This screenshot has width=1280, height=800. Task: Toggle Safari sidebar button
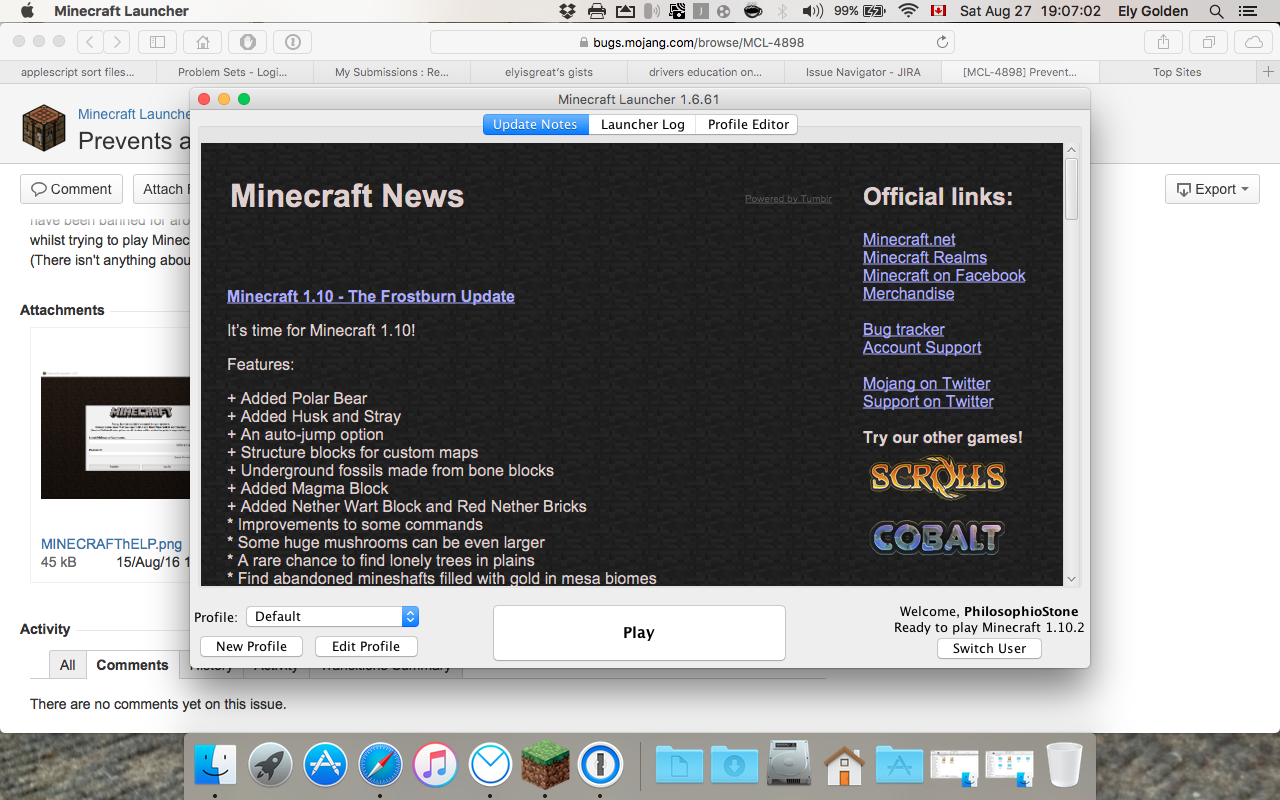[x=157, y=42]
